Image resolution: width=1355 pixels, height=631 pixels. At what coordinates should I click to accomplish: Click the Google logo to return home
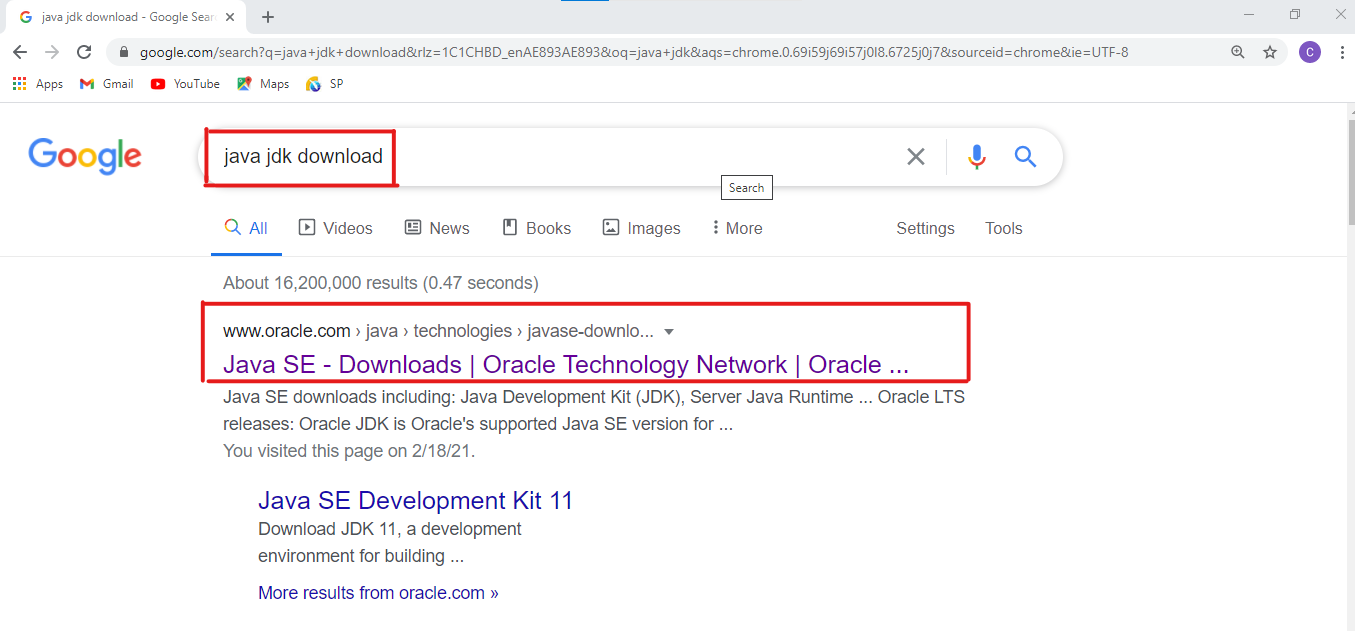pyautogui.click(x=85, y=156)
